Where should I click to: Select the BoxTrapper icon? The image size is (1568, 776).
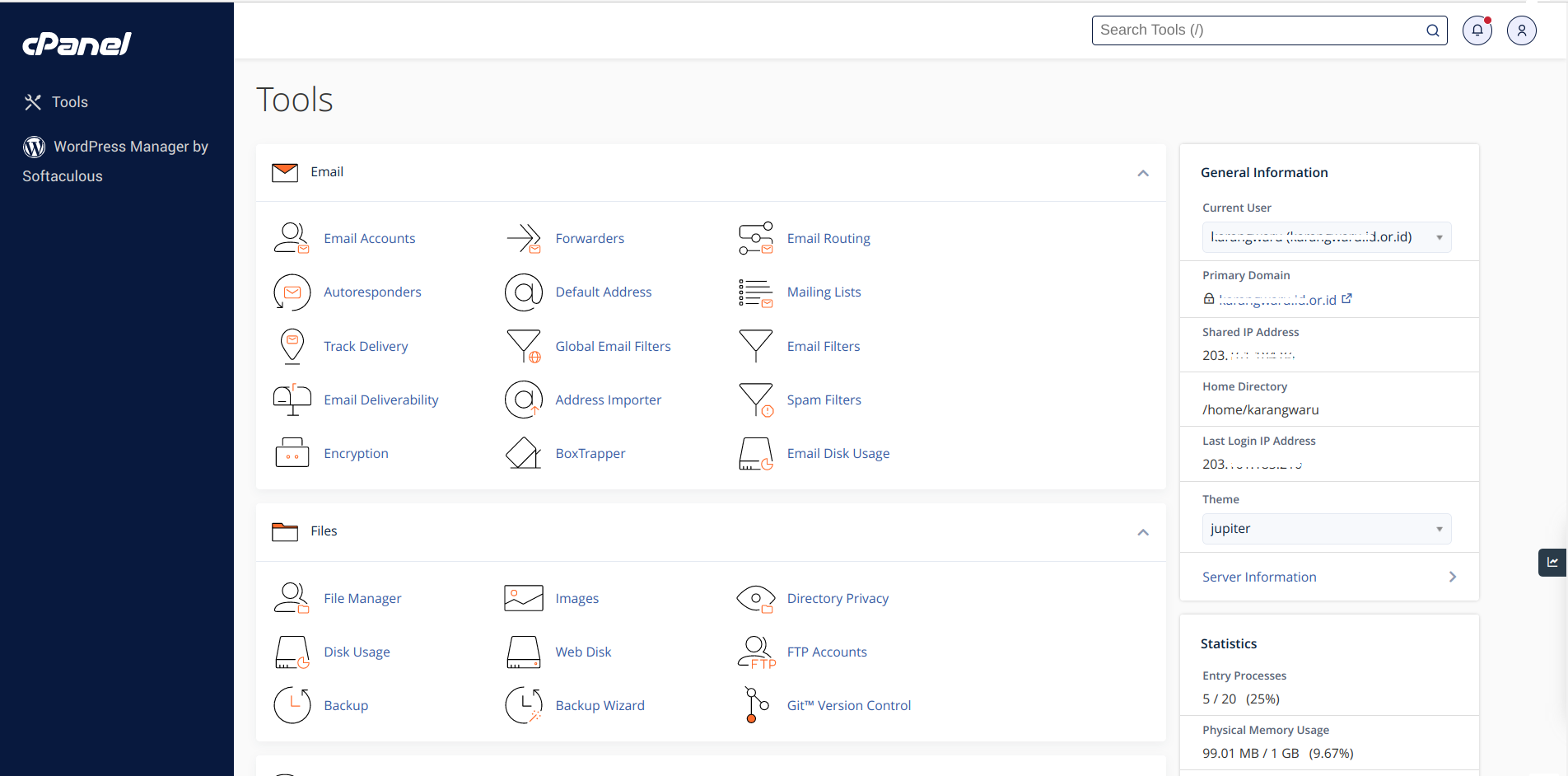pyautogui.click(x=524, y=453)
